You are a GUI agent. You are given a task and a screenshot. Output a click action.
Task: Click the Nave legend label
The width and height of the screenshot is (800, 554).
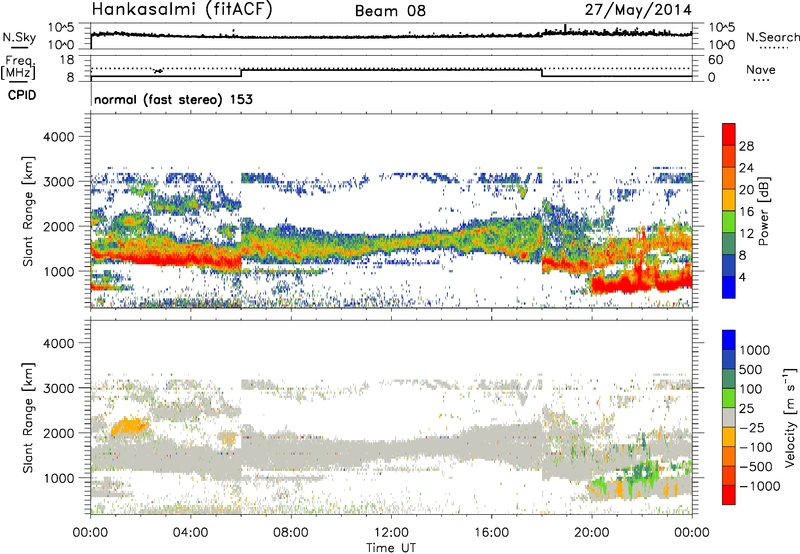tap(761, 70)
